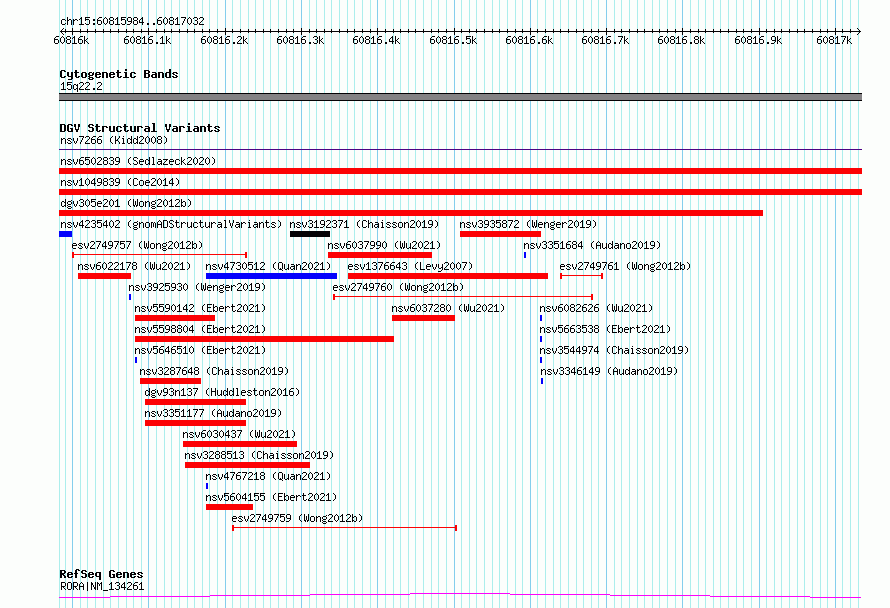
Task: Open nsv3935872 (Wenger2019) variant label
Action: (528, 224)
